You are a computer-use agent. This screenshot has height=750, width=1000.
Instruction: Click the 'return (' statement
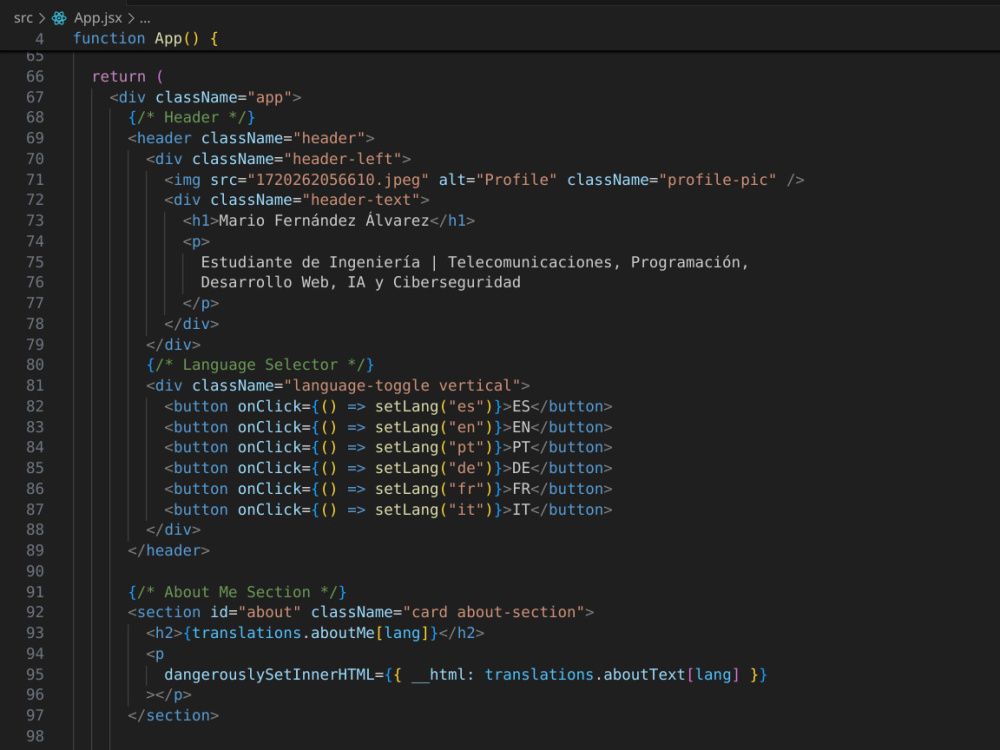click(x=128, y=77)
